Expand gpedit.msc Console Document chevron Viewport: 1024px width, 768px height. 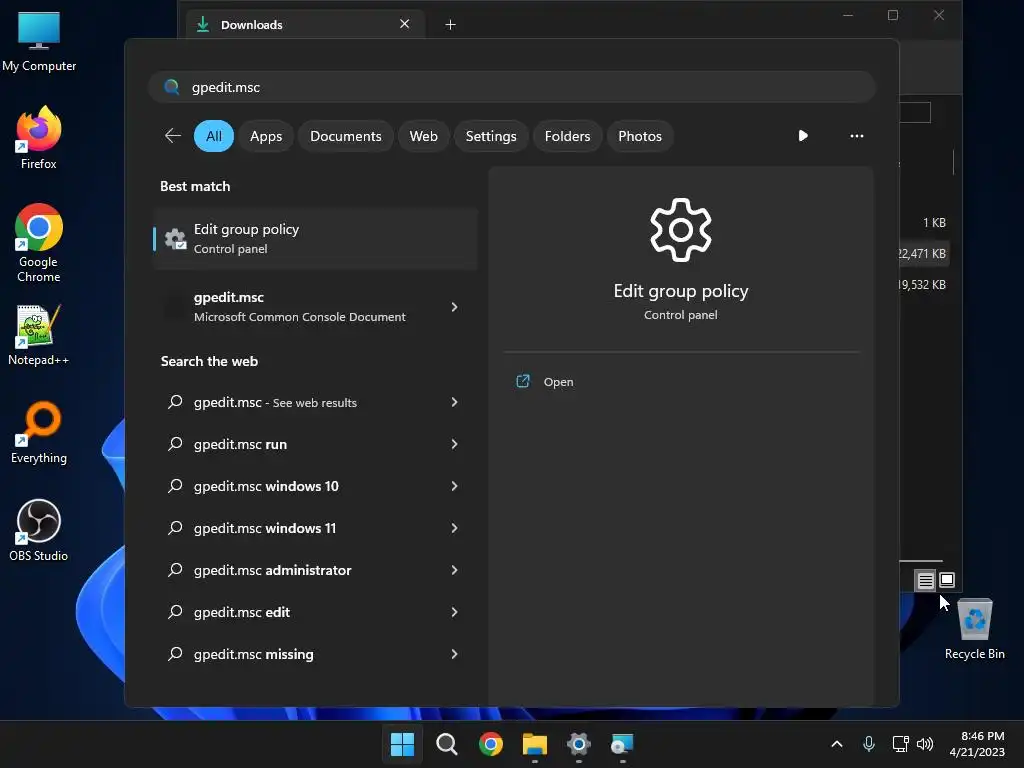(455, 306)
